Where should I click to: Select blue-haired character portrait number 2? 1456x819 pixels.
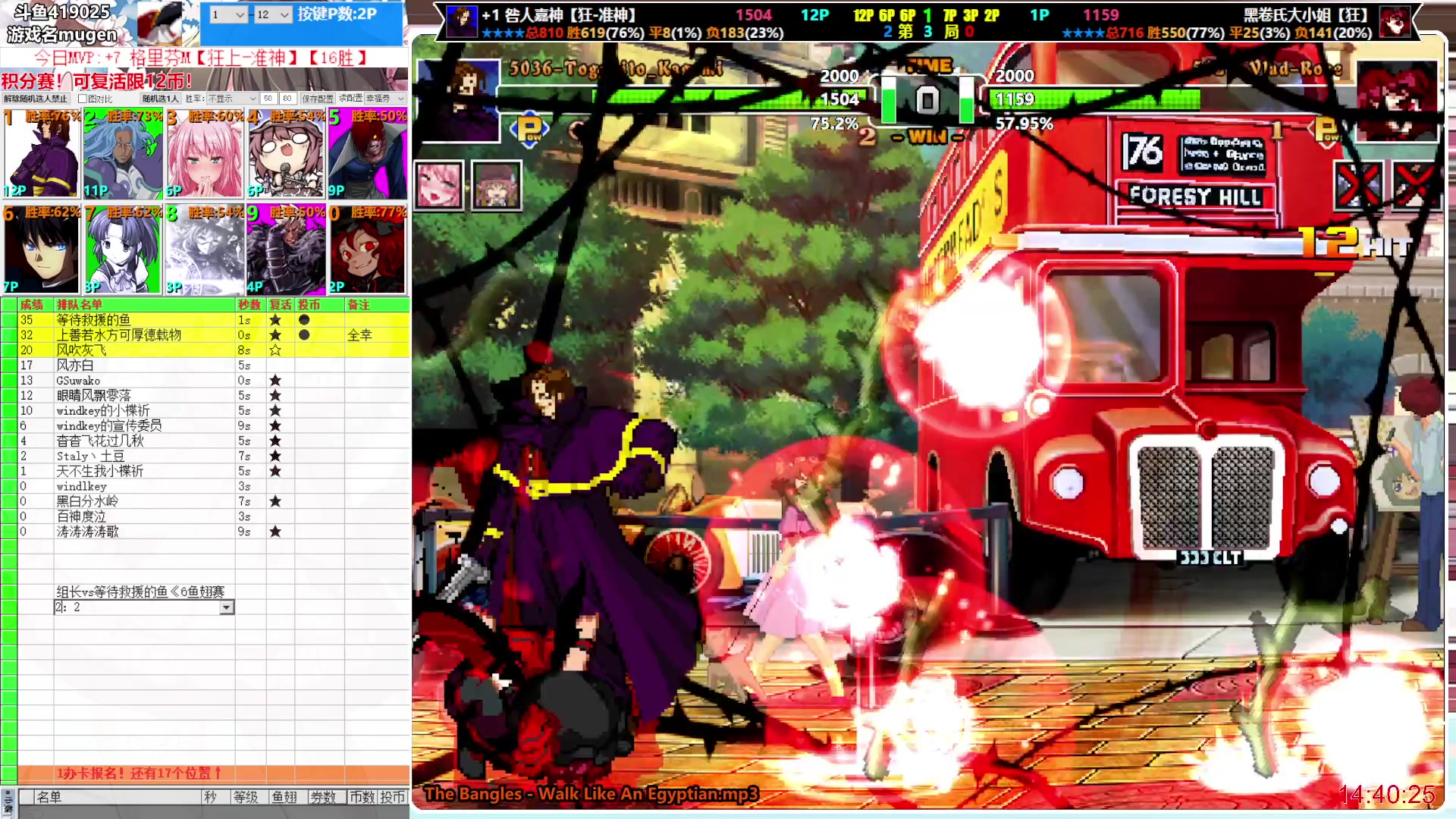click(123, 154)
